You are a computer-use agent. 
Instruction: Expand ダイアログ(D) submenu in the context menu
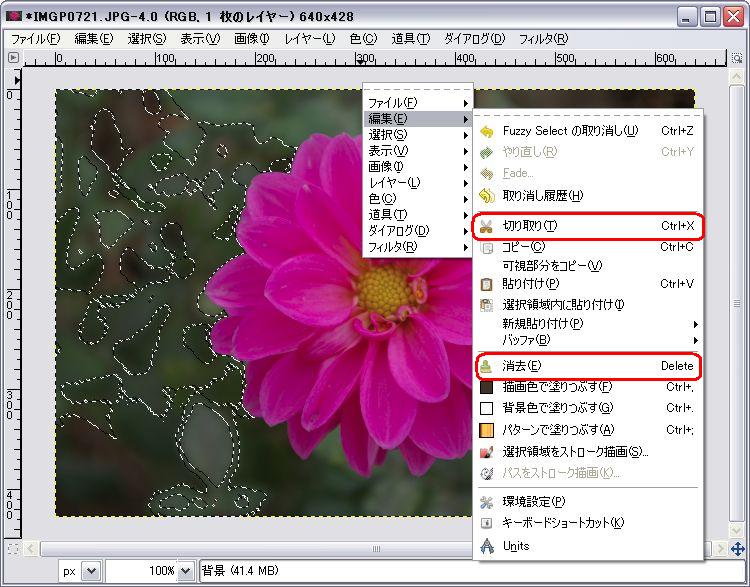(x=418, y=231)
